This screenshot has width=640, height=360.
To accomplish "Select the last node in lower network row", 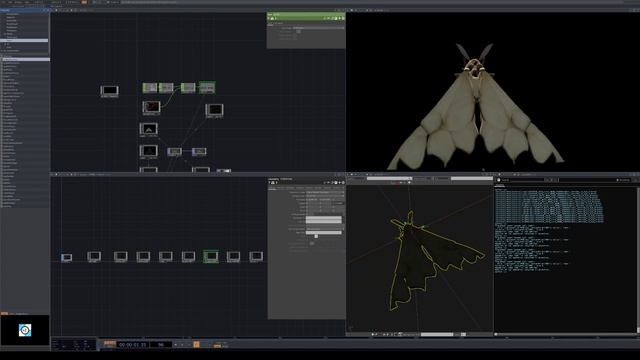I will click(256, 256).
